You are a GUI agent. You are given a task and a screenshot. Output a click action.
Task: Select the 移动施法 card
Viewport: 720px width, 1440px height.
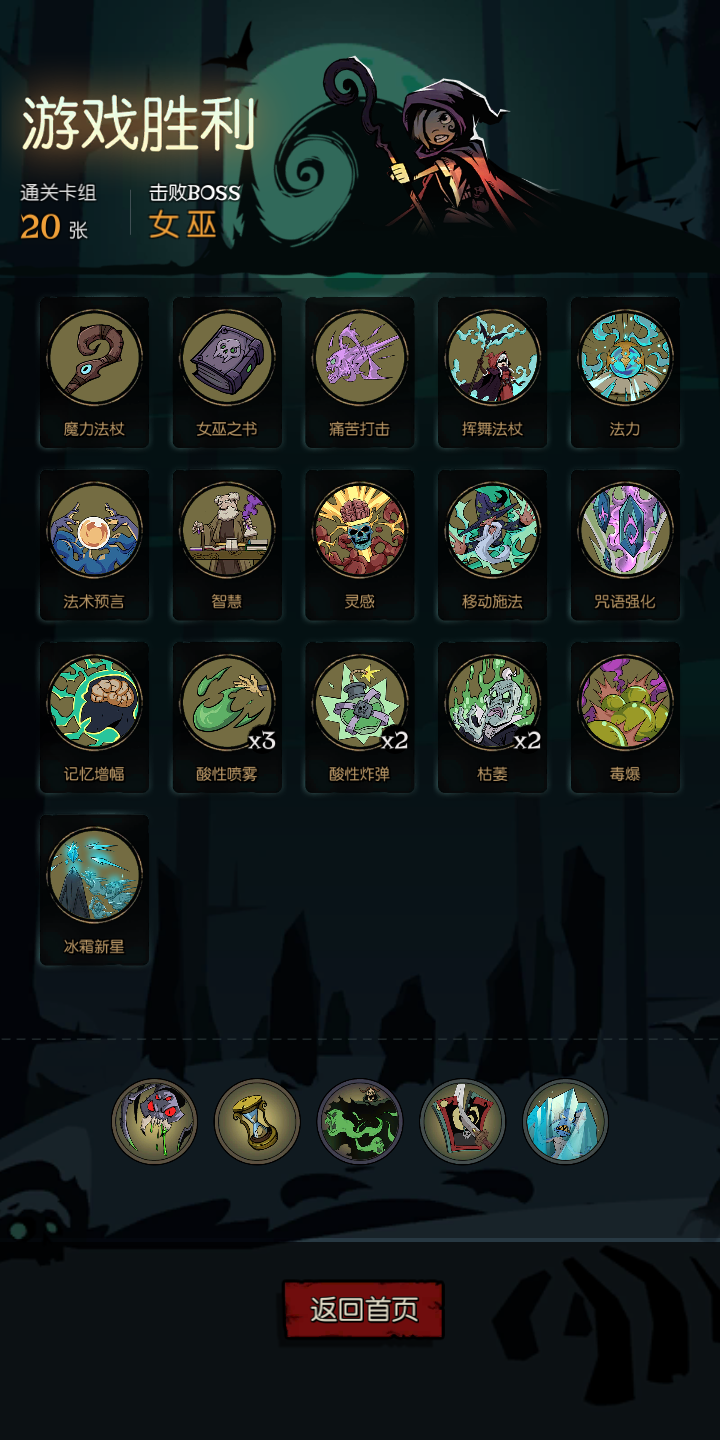(493, 545)
